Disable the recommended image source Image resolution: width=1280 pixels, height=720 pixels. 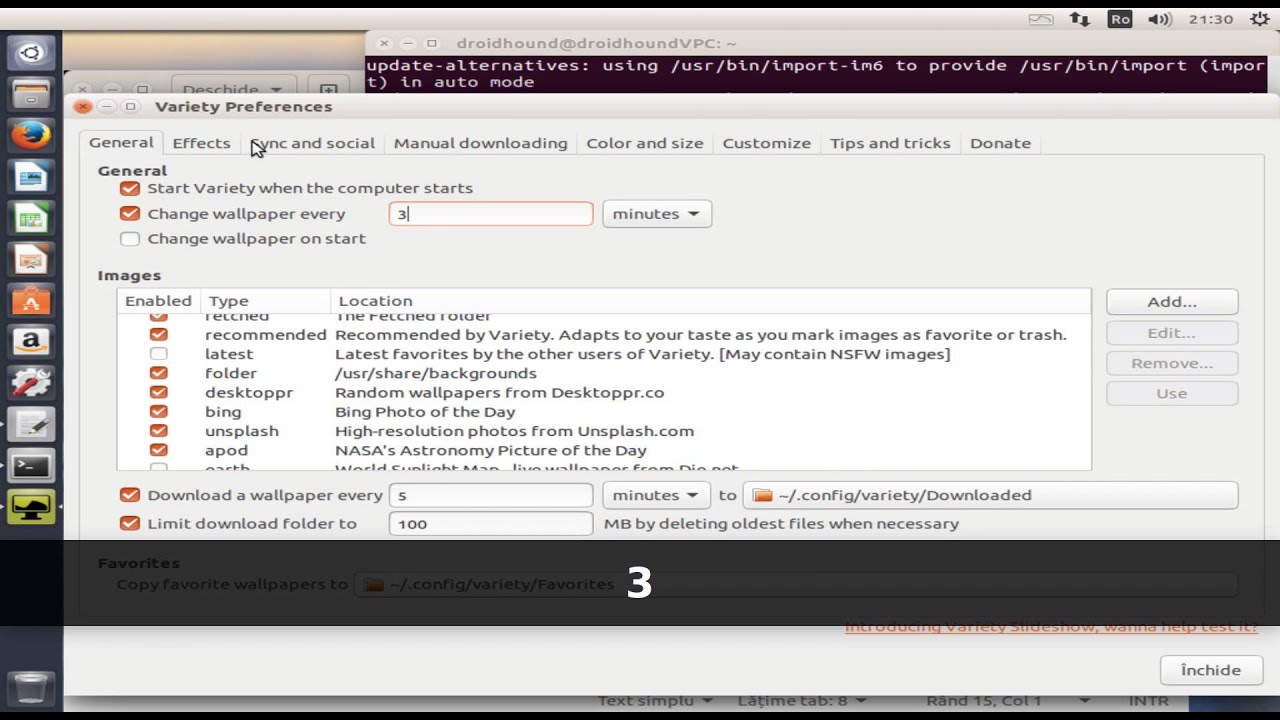[x=159, y=335]
